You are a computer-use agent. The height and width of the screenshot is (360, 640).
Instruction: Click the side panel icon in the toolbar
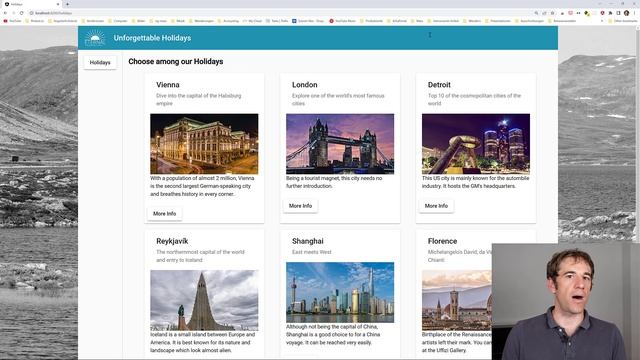(618, 13)
